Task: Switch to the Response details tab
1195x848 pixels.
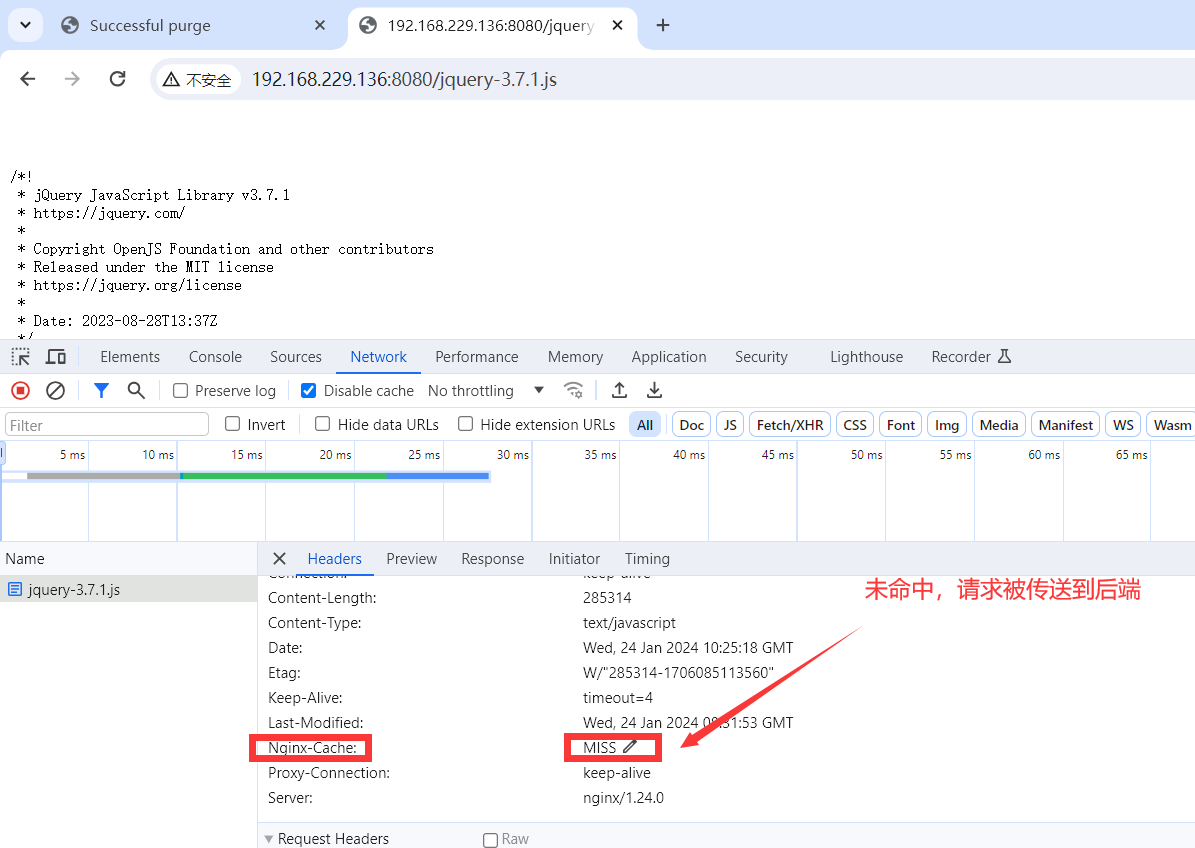Action: (492, 558)
